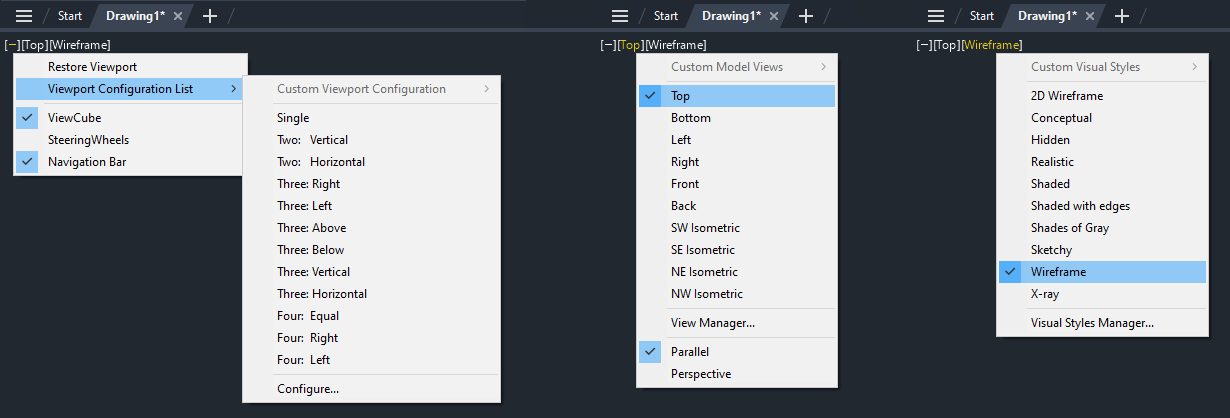Click the plus icon in the left panel tab bar
This screenshot has width=1230, height=418.
[209, 16]
